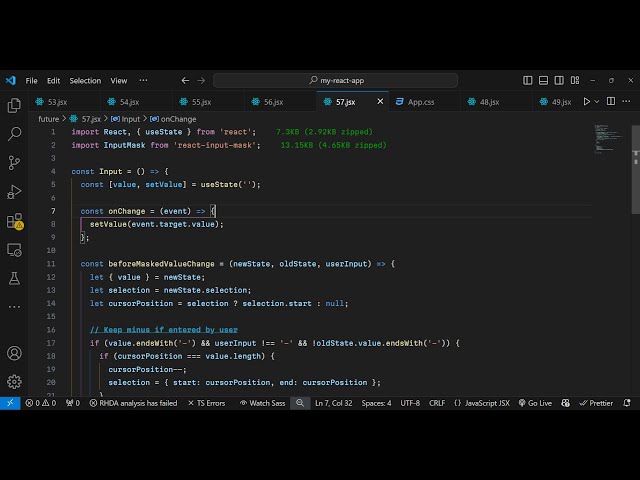Screen dimensions: 640x480
Task: Open the Search view icon
Action: pyautogui.click(x=14, y=133)
